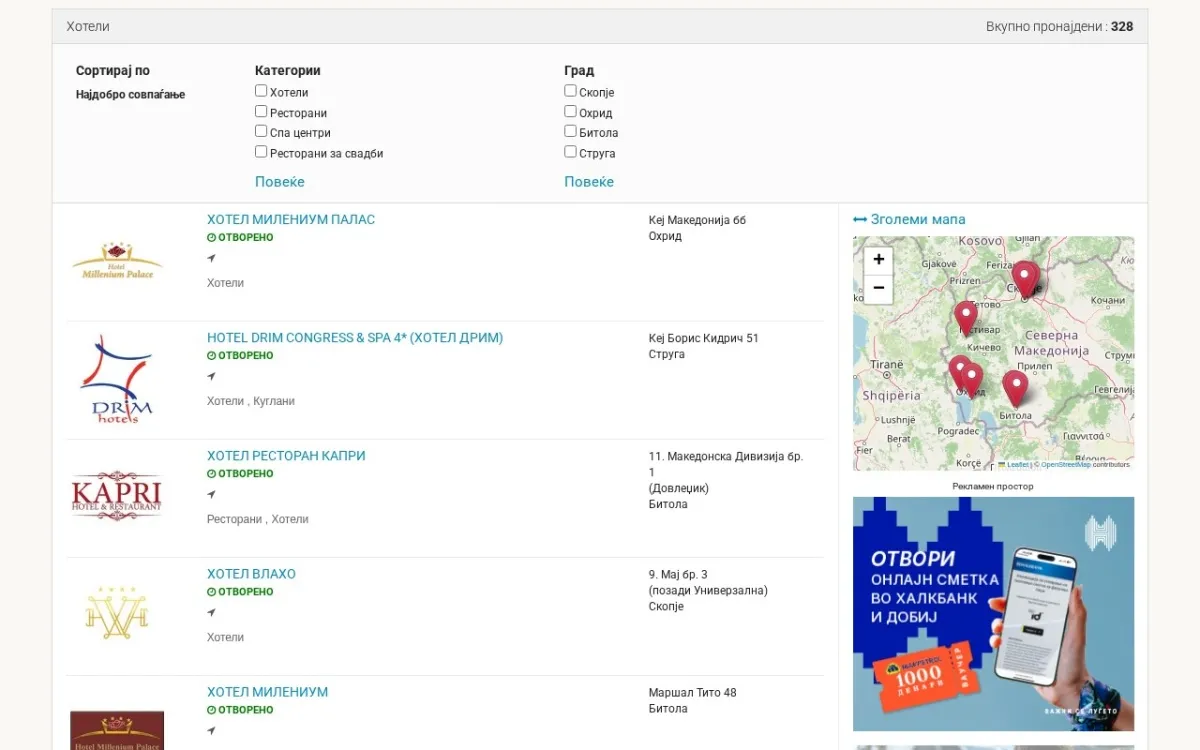Open ХОТЕЛ МИЛЕНИУМ listing in Битола
Screen dimensions: 1200x750
click(x=267, y=692)
